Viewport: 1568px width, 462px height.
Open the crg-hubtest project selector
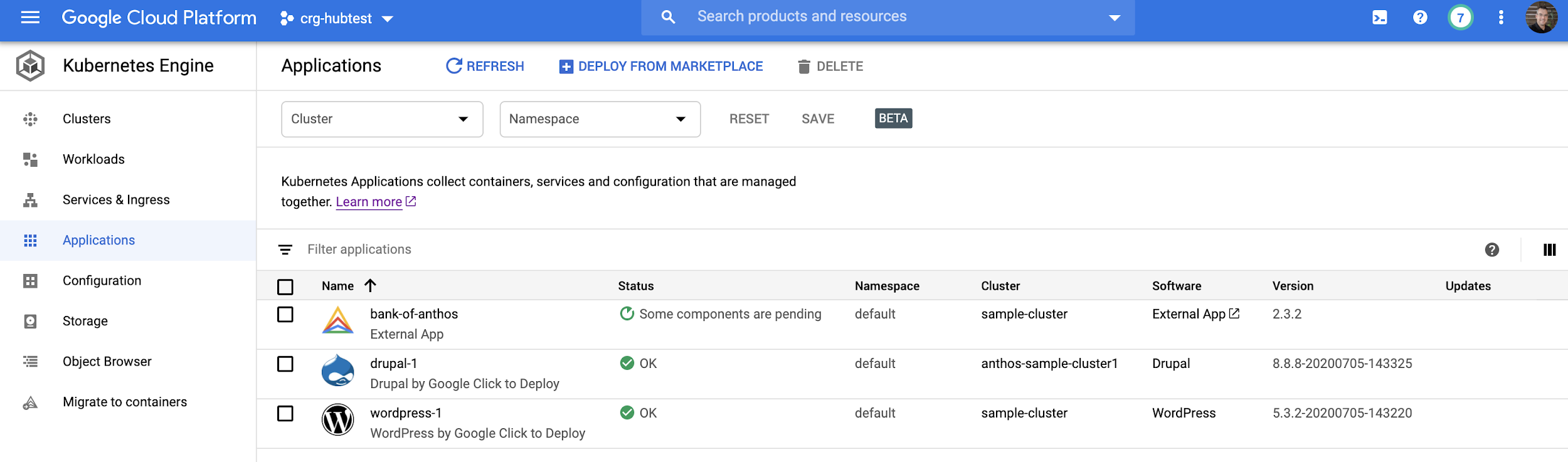coord(337,19)
